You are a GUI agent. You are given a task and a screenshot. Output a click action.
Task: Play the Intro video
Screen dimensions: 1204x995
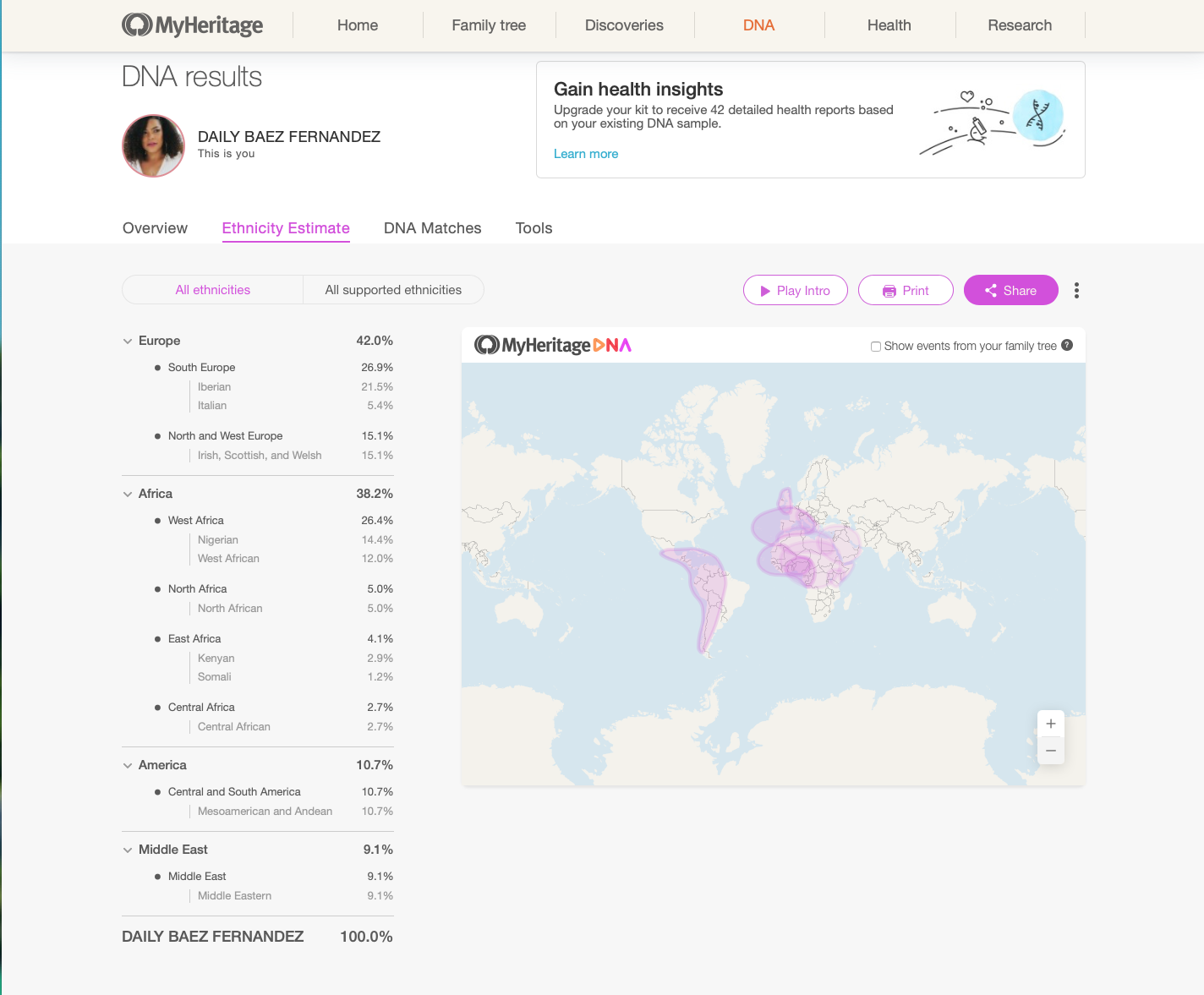tap(796, 290)
